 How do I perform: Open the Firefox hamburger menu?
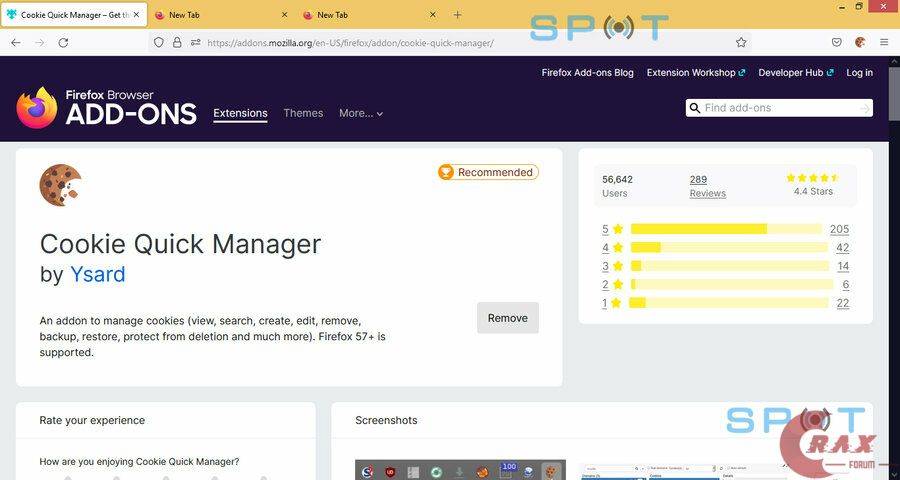pyautogui.click(x=884, y=42)
